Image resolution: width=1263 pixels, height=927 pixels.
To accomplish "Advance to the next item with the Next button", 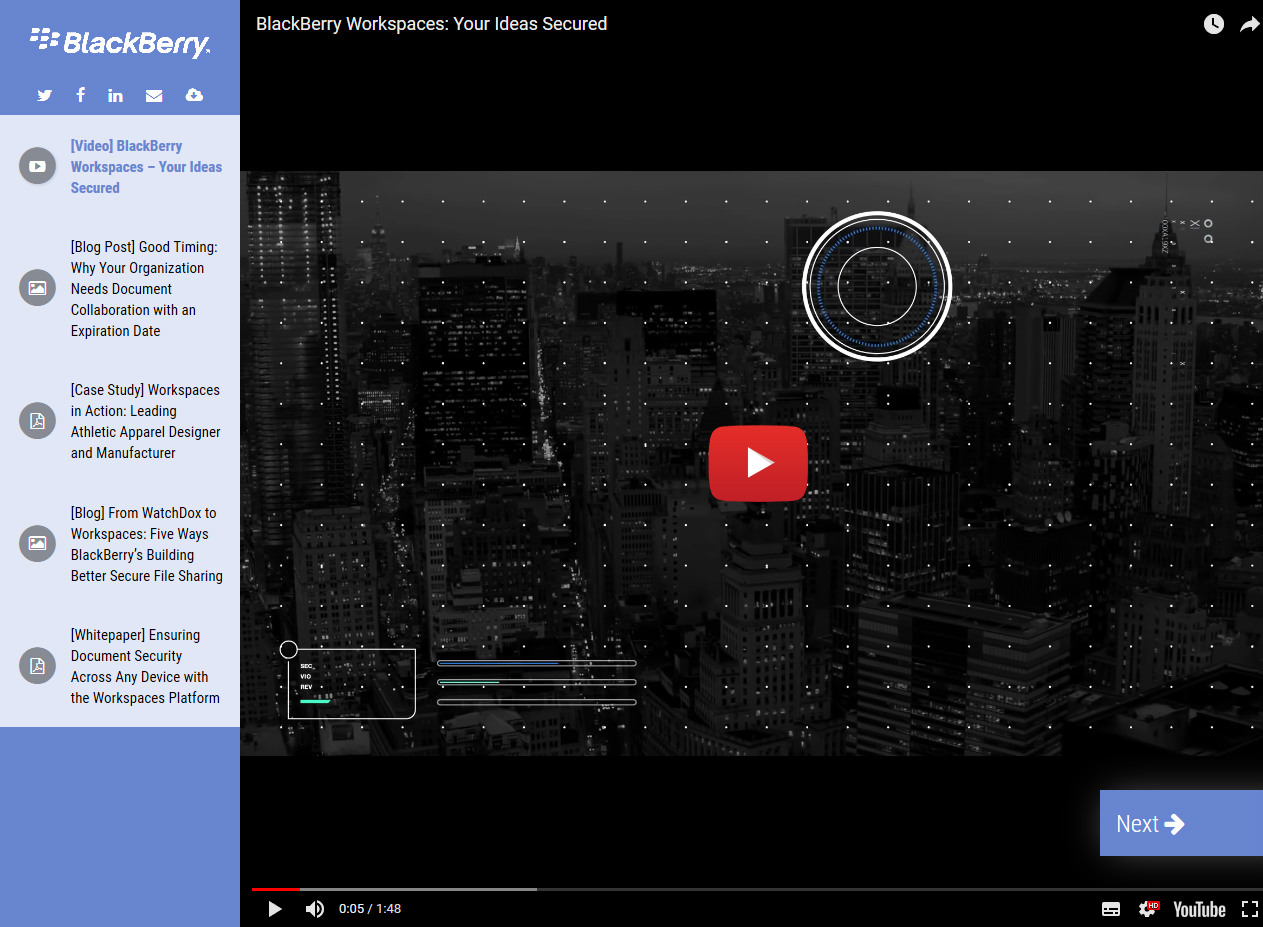I will pyautogui.click(x=1151, y=823).
